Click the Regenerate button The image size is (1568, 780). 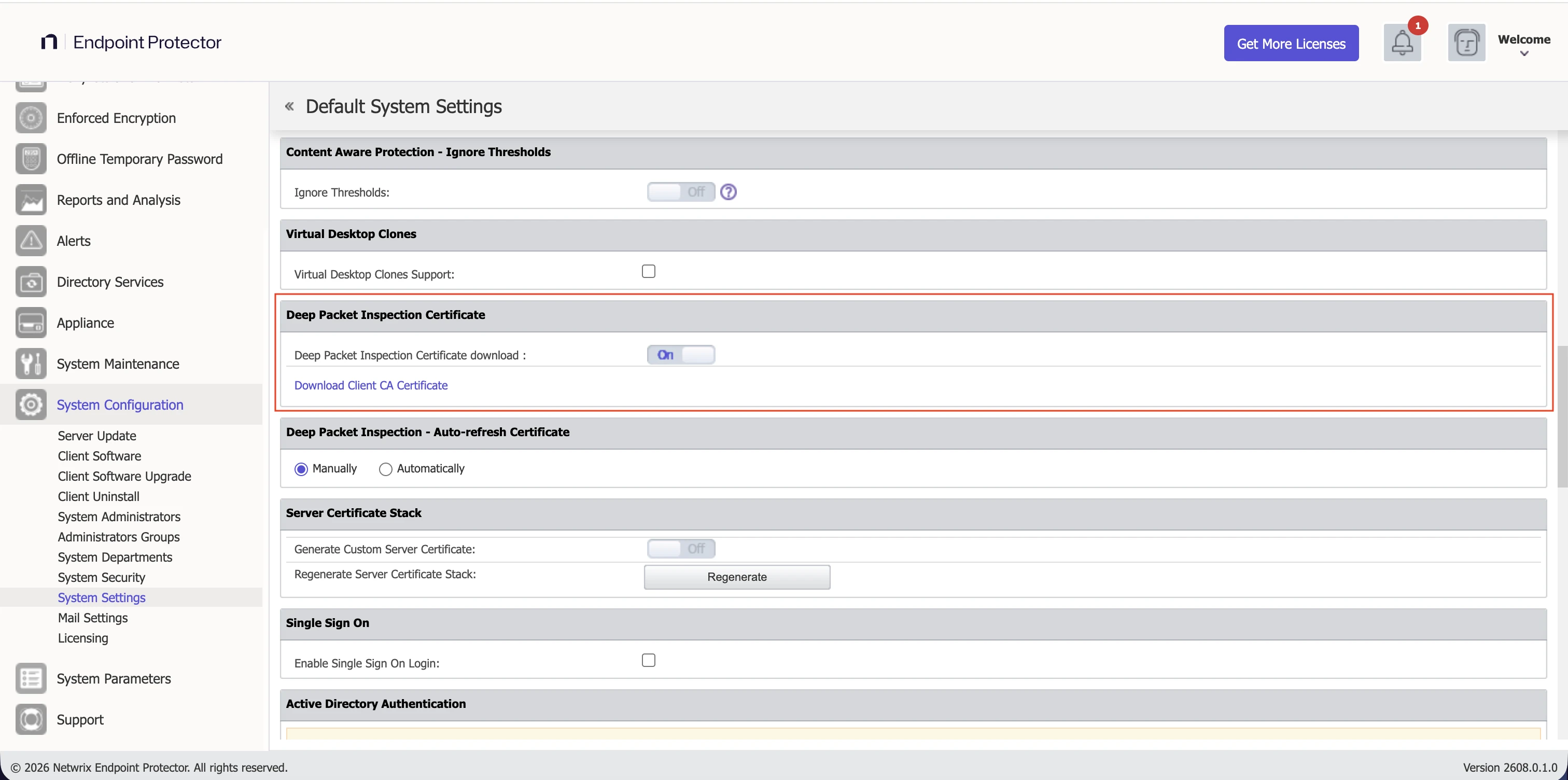point(736,577)
